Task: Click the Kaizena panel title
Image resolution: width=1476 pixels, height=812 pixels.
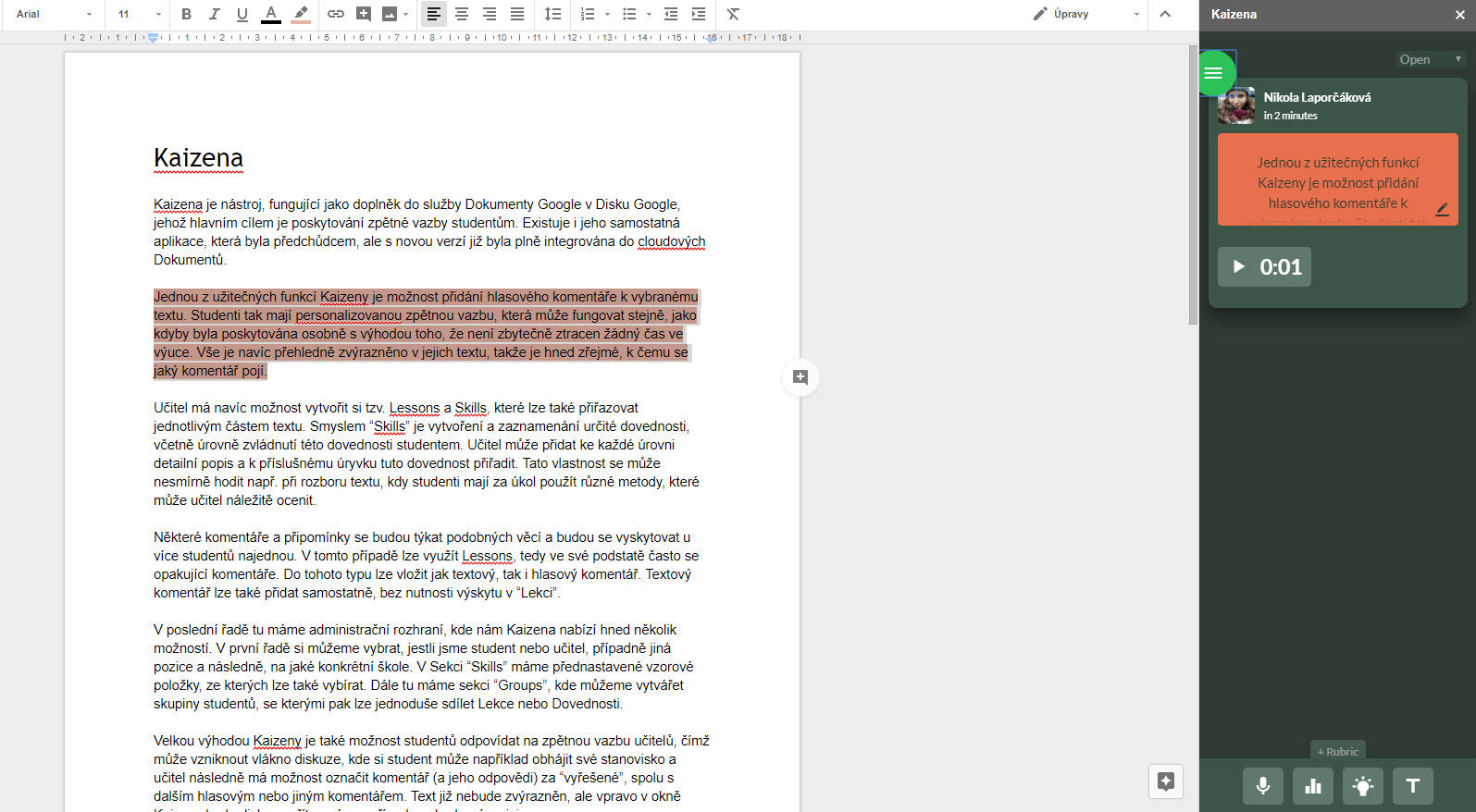Action: (x=1234, y=15)
